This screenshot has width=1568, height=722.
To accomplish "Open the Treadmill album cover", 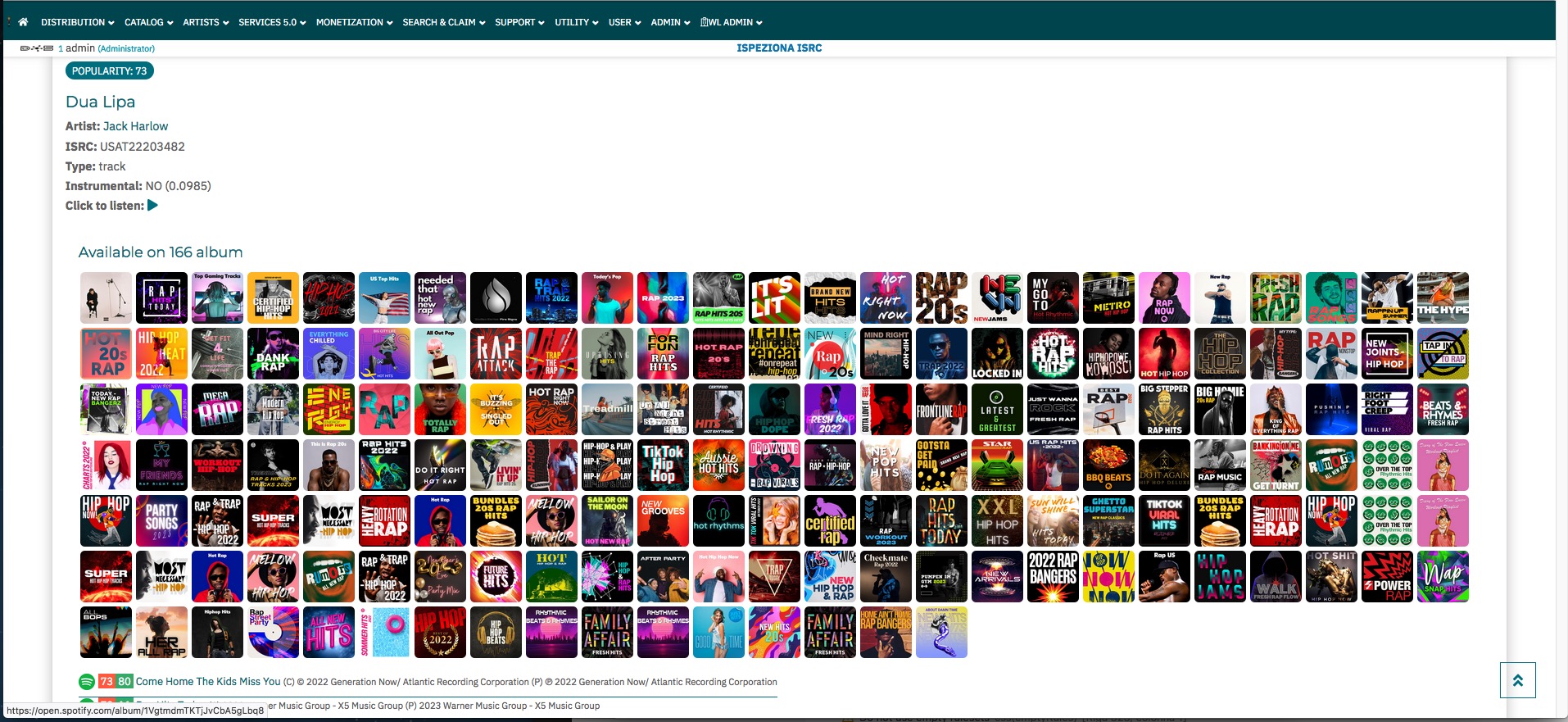I will click(x=607, y=409).
